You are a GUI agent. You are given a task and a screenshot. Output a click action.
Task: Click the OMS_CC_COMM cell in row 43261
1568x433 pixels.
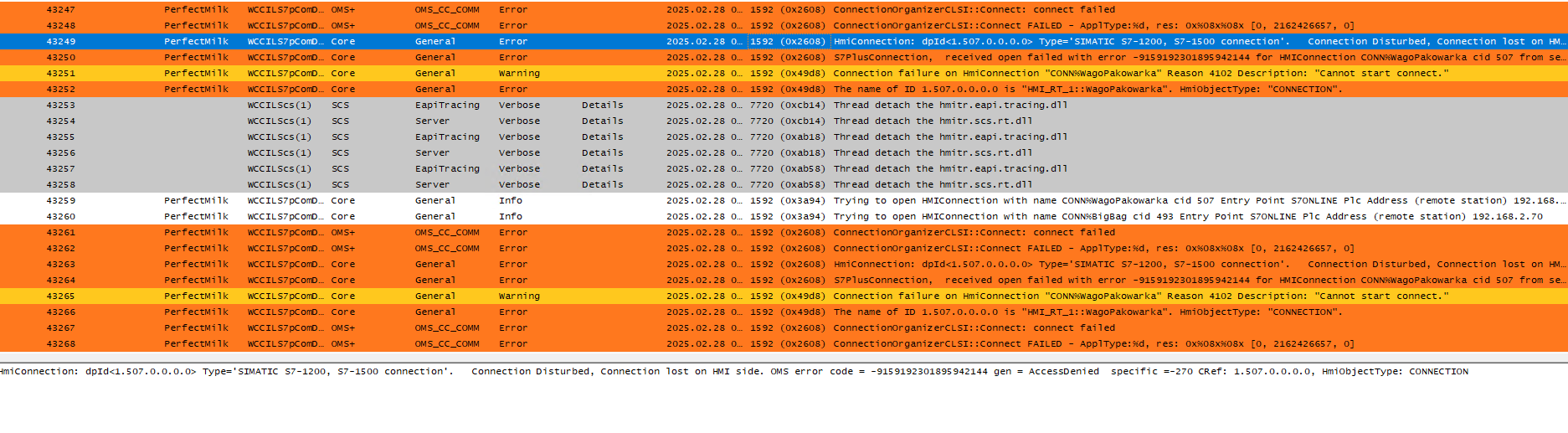pyautogui.click(x=447, y=233)
